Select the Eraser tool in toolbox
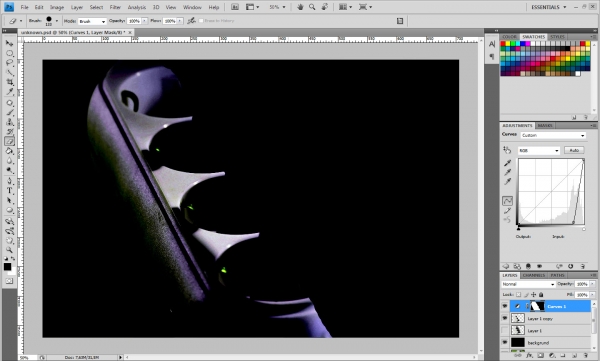This screenshot has height=361, width=600. pos(10,141)
